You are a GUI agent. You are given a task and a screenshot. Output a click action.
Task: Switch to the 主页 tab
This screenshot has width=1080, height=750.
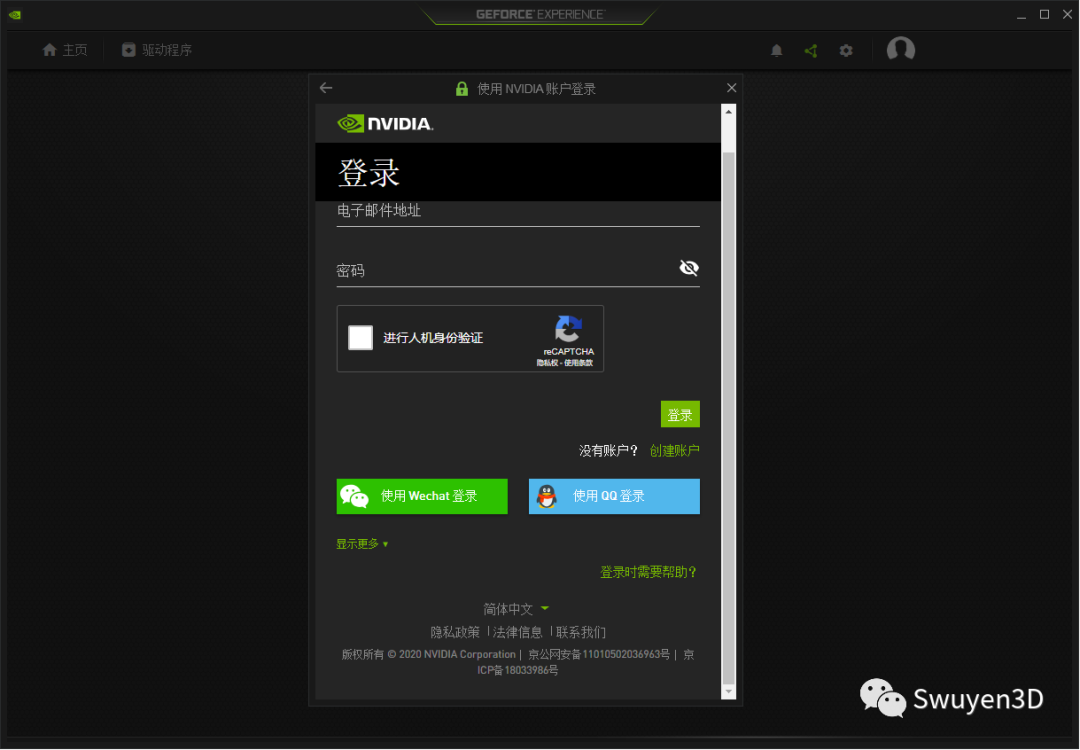pos(65,50)
